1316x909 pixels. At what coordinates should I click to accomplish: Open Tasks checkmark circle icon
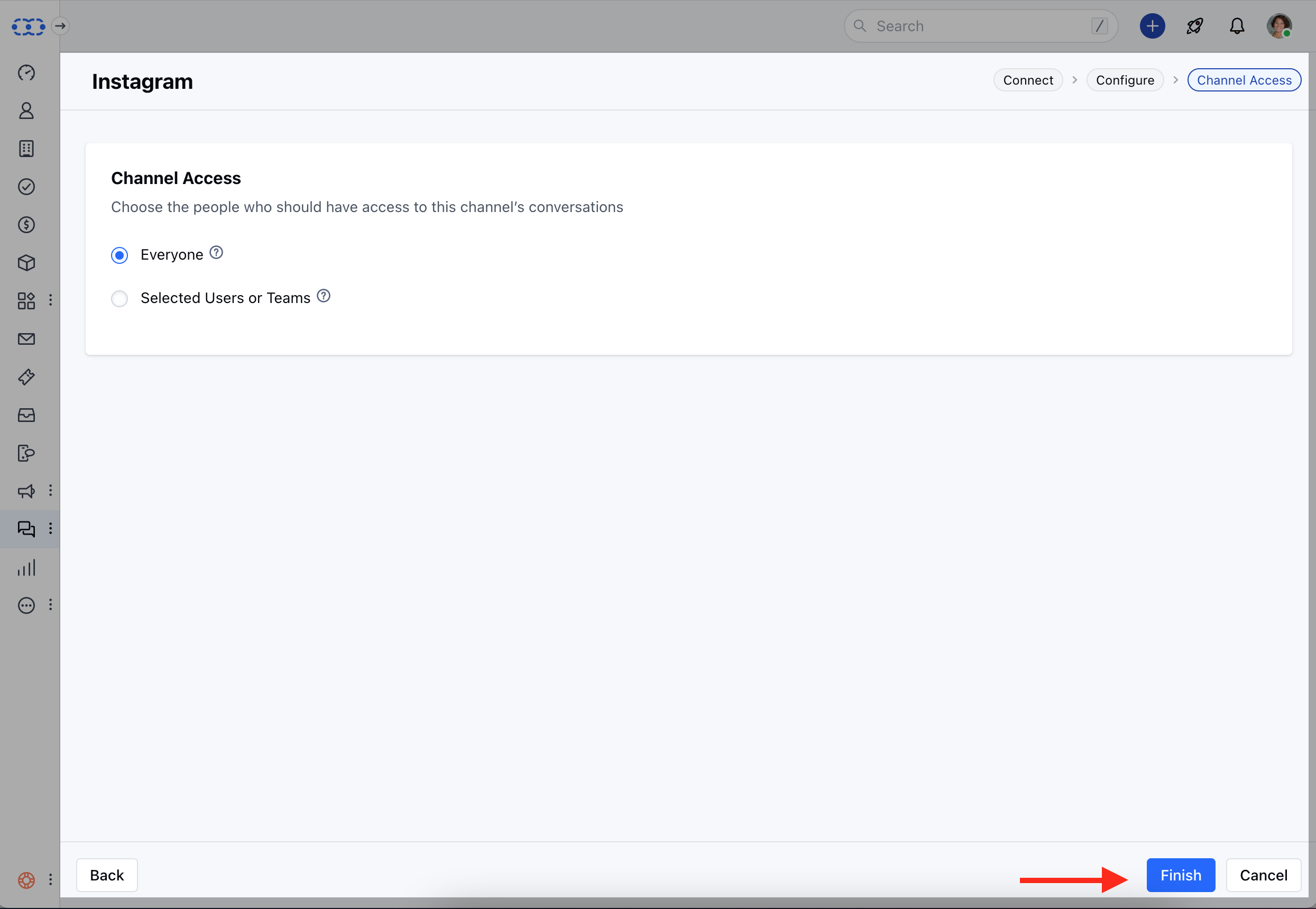pyautogui.click(x=26, y=187)
